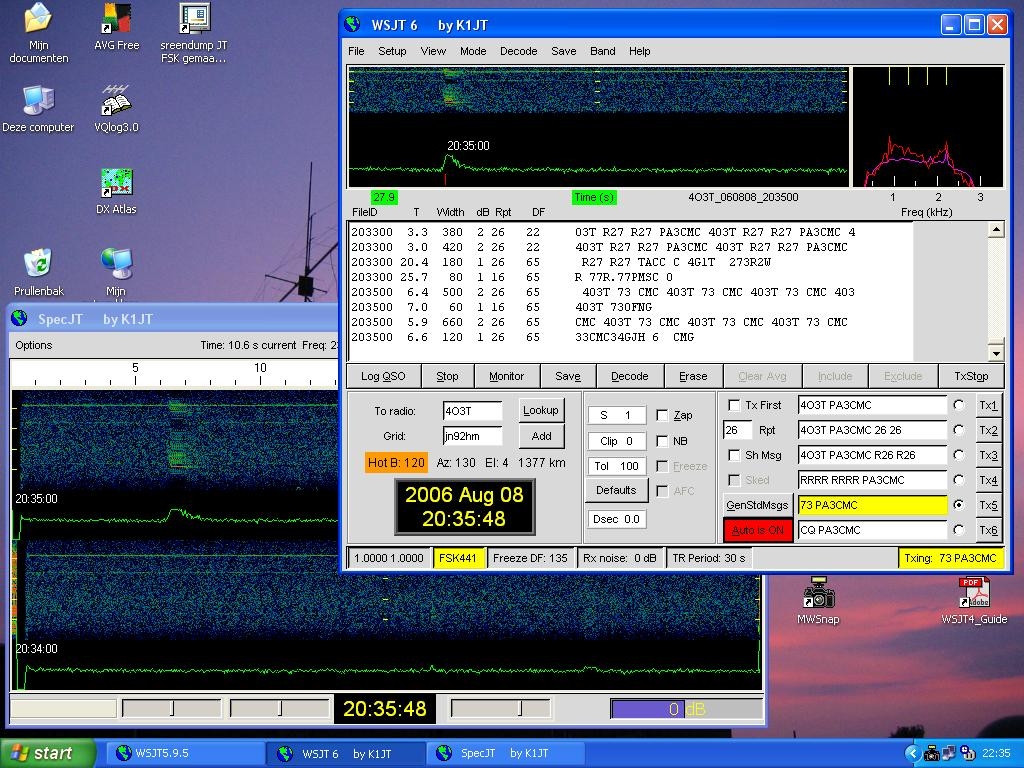Click the 73 PA3CMC yellow message field
The width and height of the screenshot is (1024, 768).
pos(872,505)
